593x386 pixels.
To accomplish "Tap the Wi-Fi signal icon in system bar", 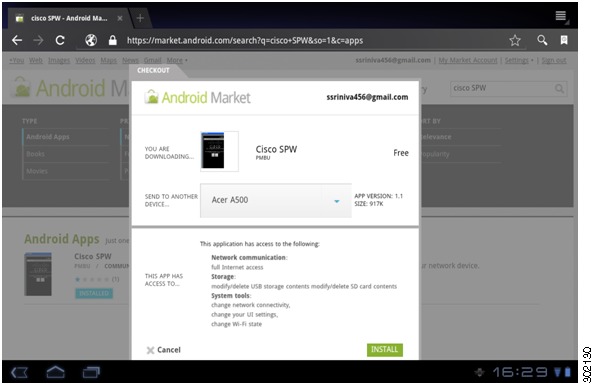I will point(558,372).
